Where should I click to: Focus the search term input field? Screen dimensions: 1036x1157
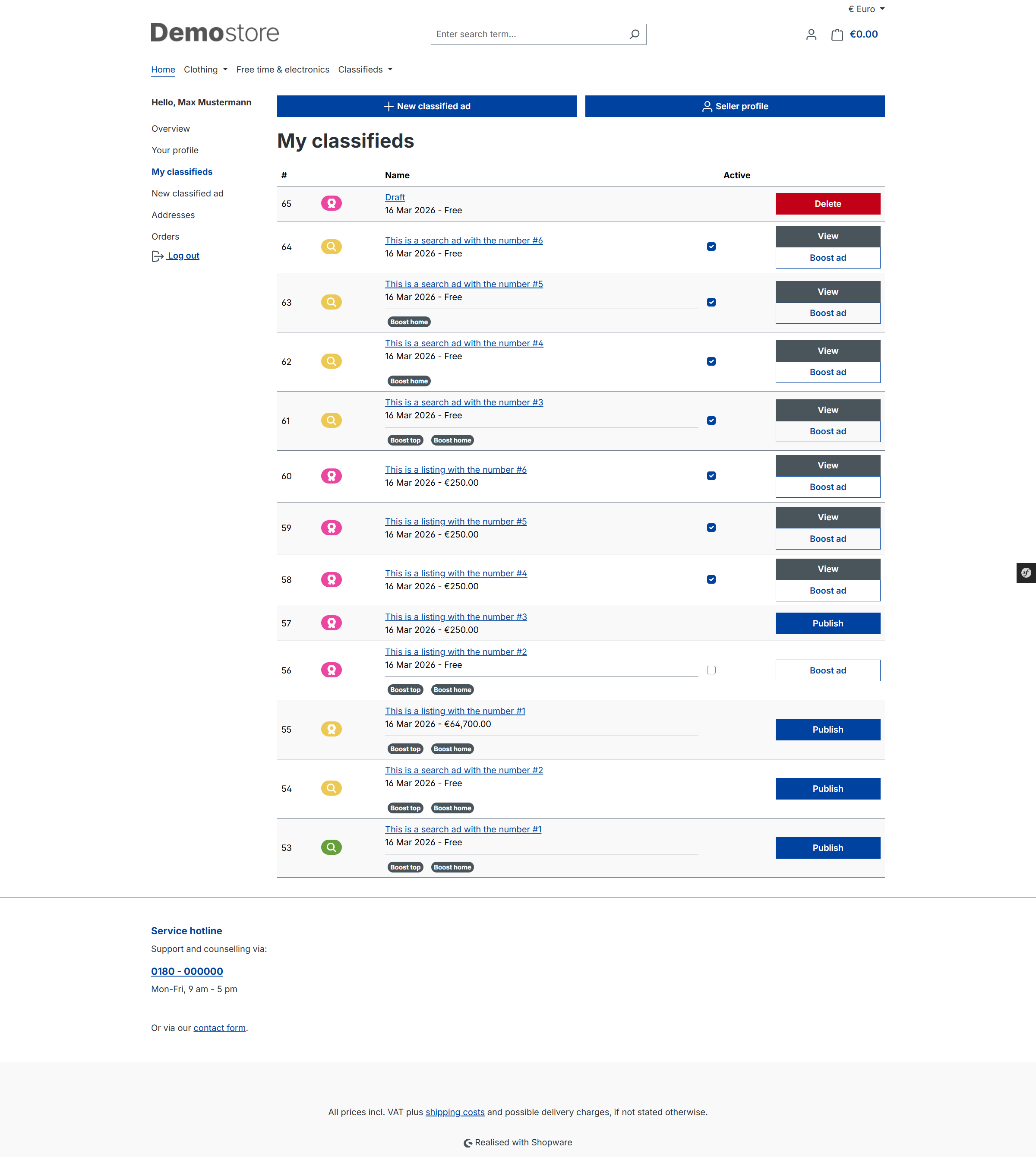click(527, 34)
